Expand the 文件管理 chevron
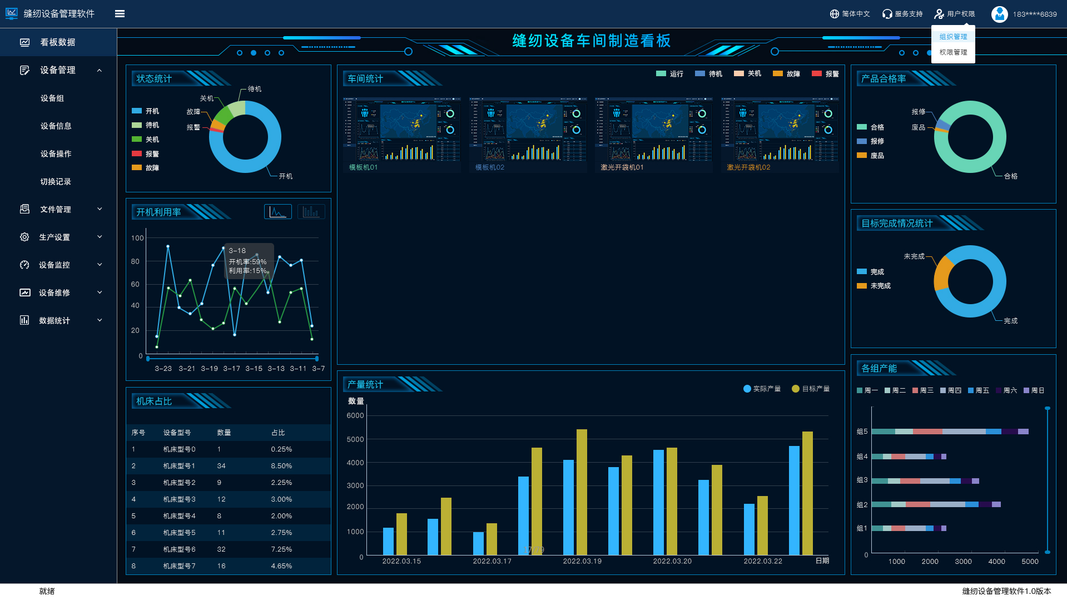The height and width of the screenshot is (600, 1067). point(99,209)
